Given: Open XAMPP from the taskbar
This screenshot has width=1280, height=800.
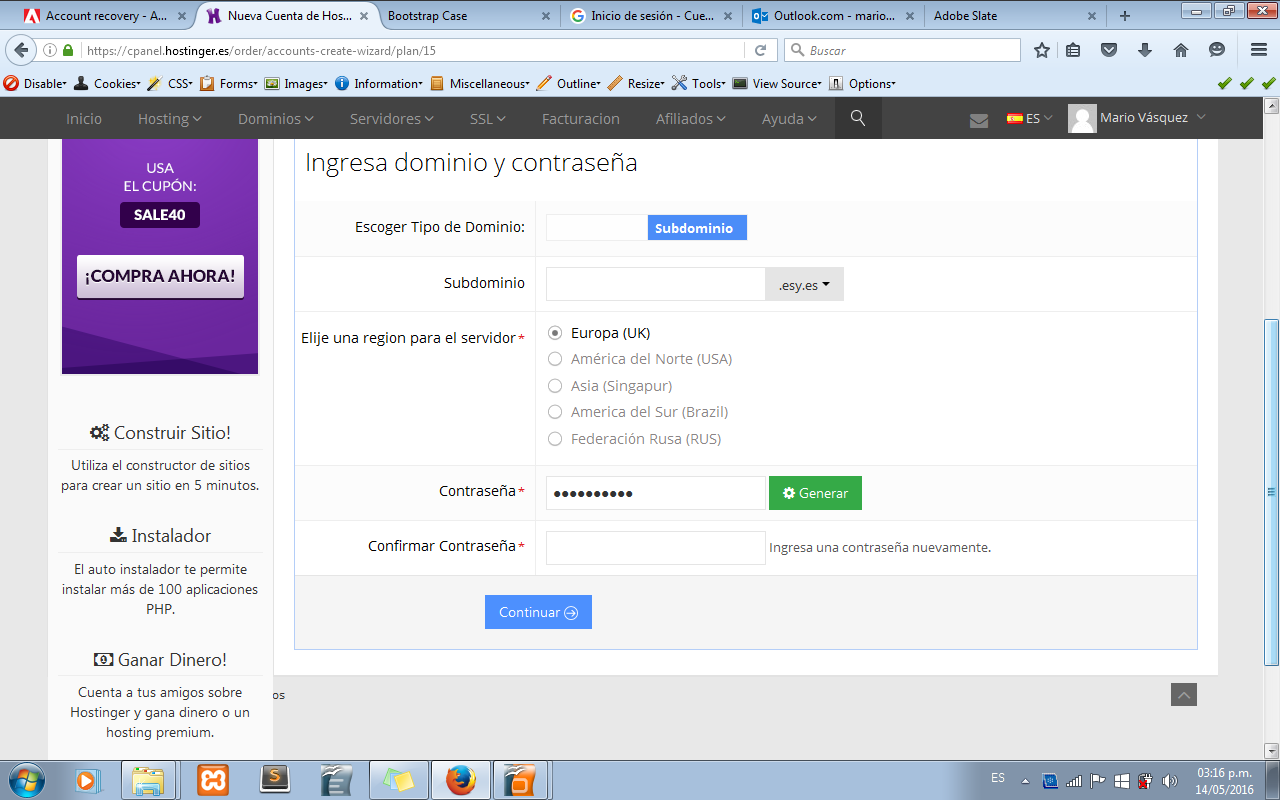Looking at the screenshot, I should [x=212, y=779].
